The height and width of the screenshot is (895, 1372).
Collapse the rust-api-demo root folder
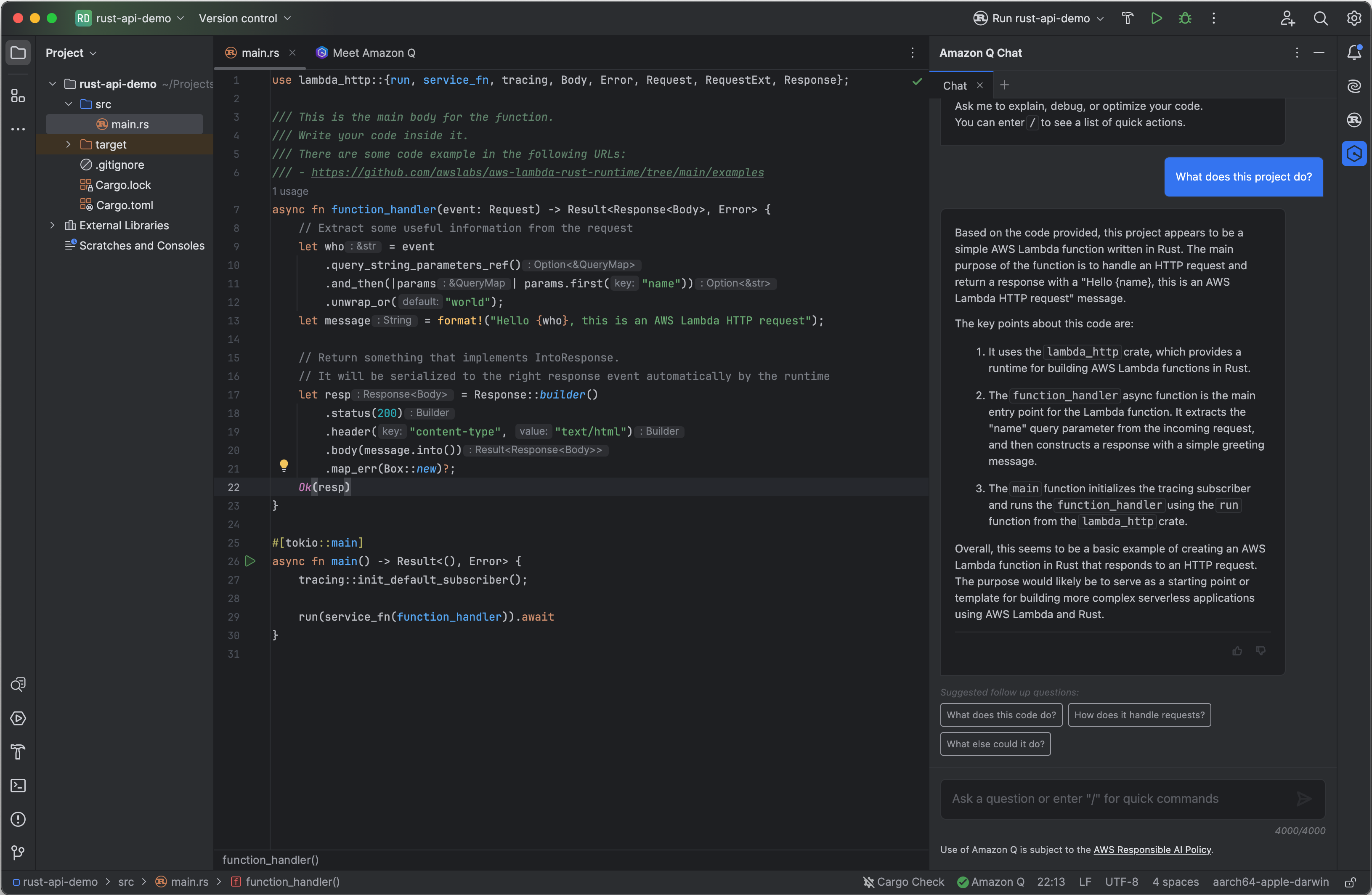53,84
